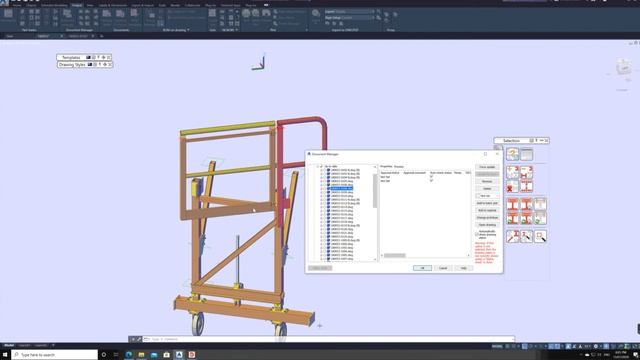Image resolution: width=640 pixels, height=360 pixels.
Task: Click Add to explode button
Action: (487, 210)
